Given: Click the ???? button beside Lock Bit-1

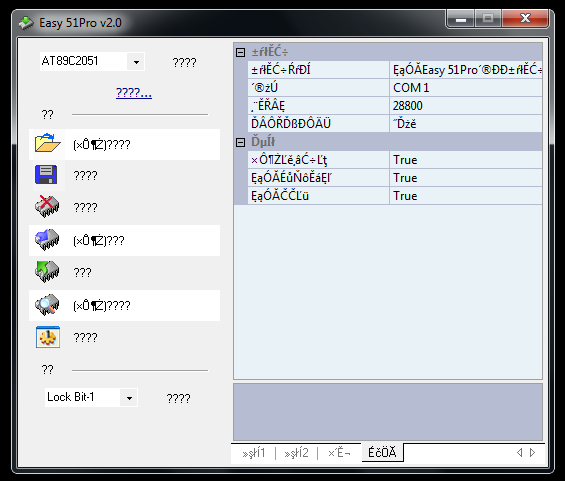Looking at the screenshot, I should (x=178, y=398).
